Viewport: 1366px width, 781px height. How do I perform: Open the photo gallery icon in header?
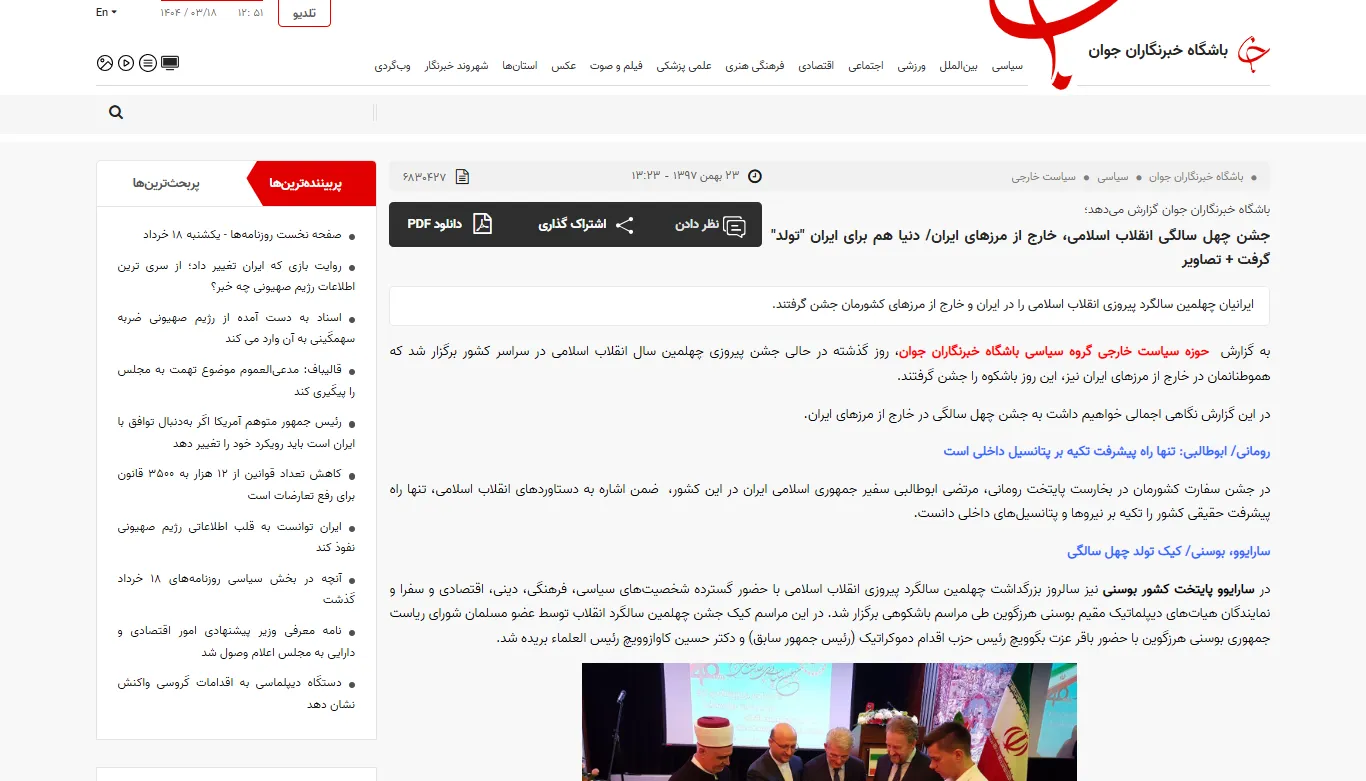pyautogui.click(x=103, y=62)
